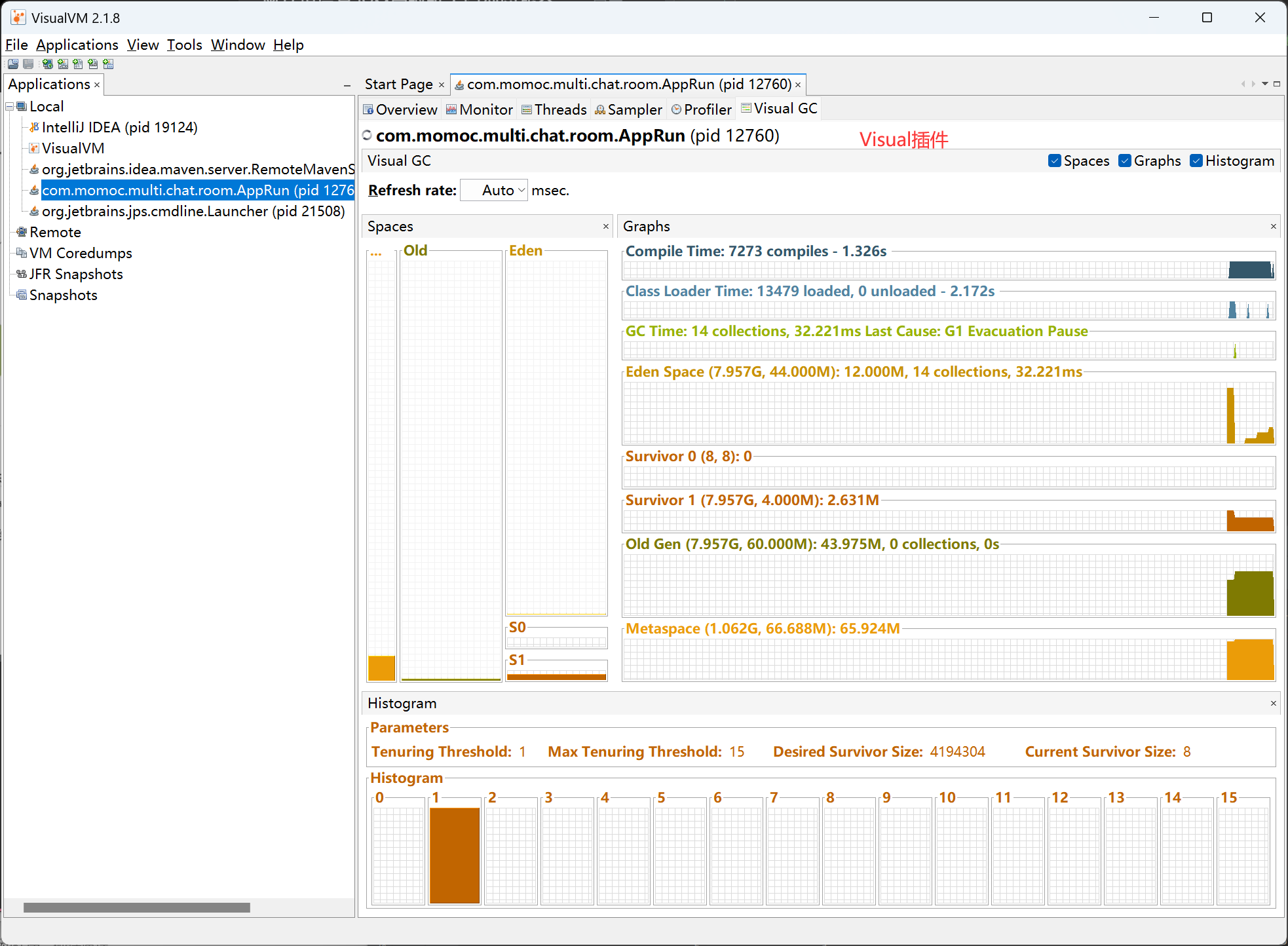
Task: Close the Applications panel tab
Action: pyautogui.click(x=97, y=85)
